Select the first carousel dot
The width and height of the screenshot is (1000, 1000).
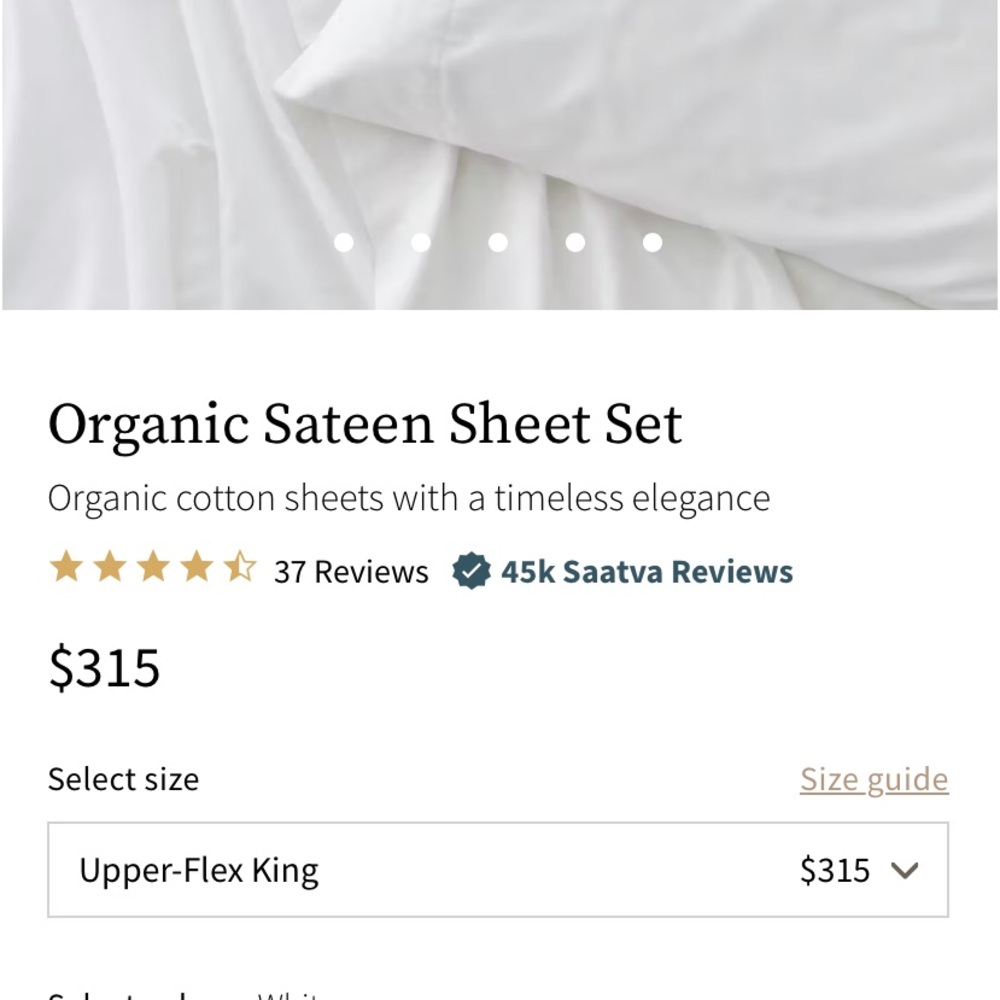pyautogui.click(x=345, y=240)
